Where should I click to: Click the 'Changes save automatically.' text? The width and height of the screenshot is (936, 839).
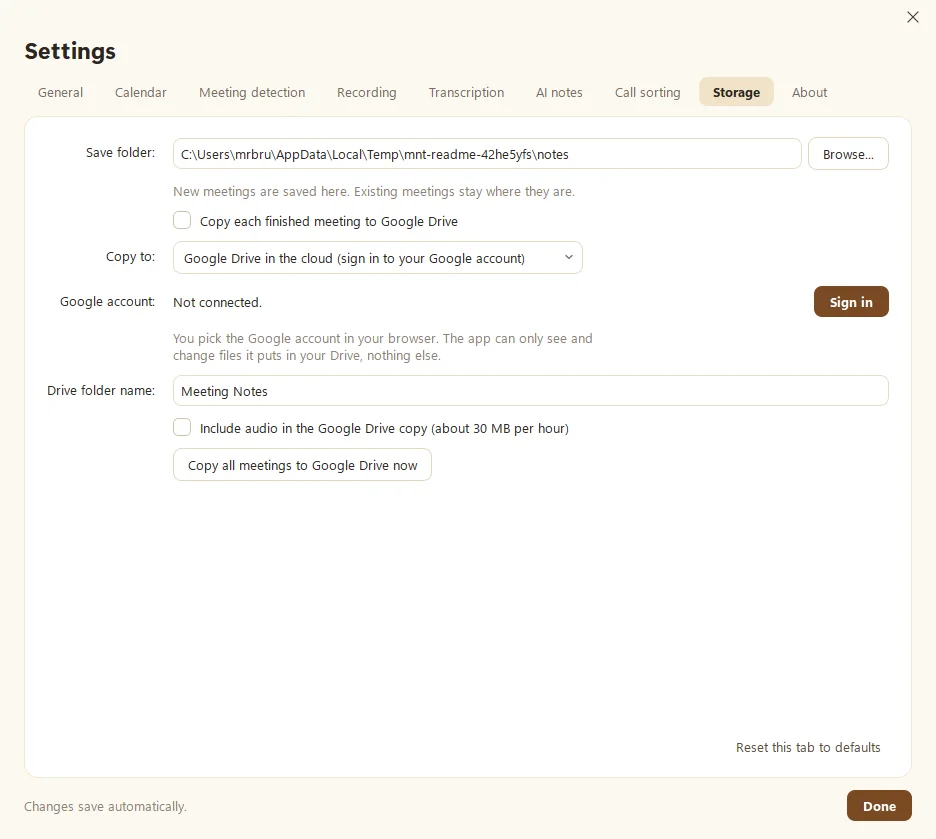tap(105, 806)
